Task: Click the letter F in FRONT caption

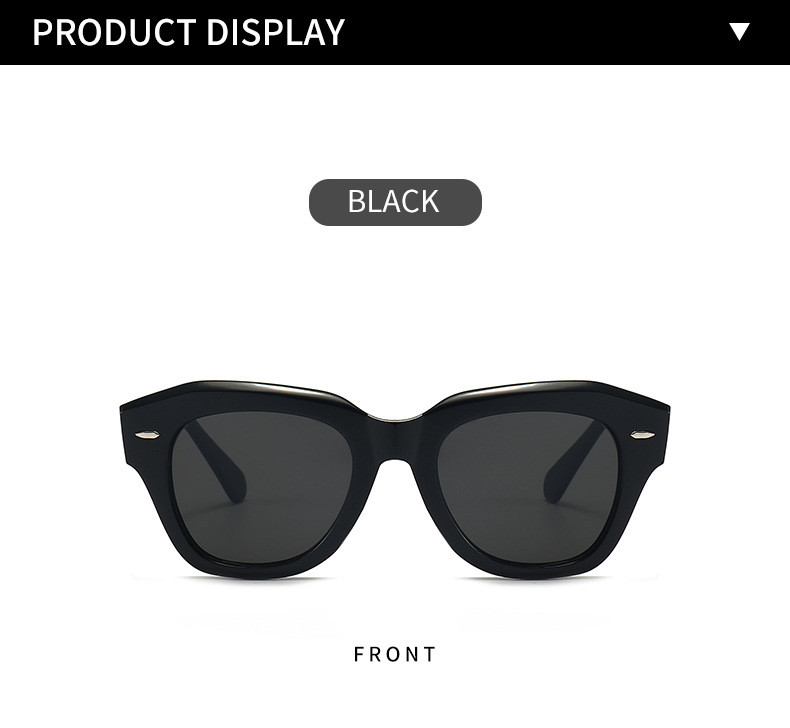Action: (x=359, y=654)
